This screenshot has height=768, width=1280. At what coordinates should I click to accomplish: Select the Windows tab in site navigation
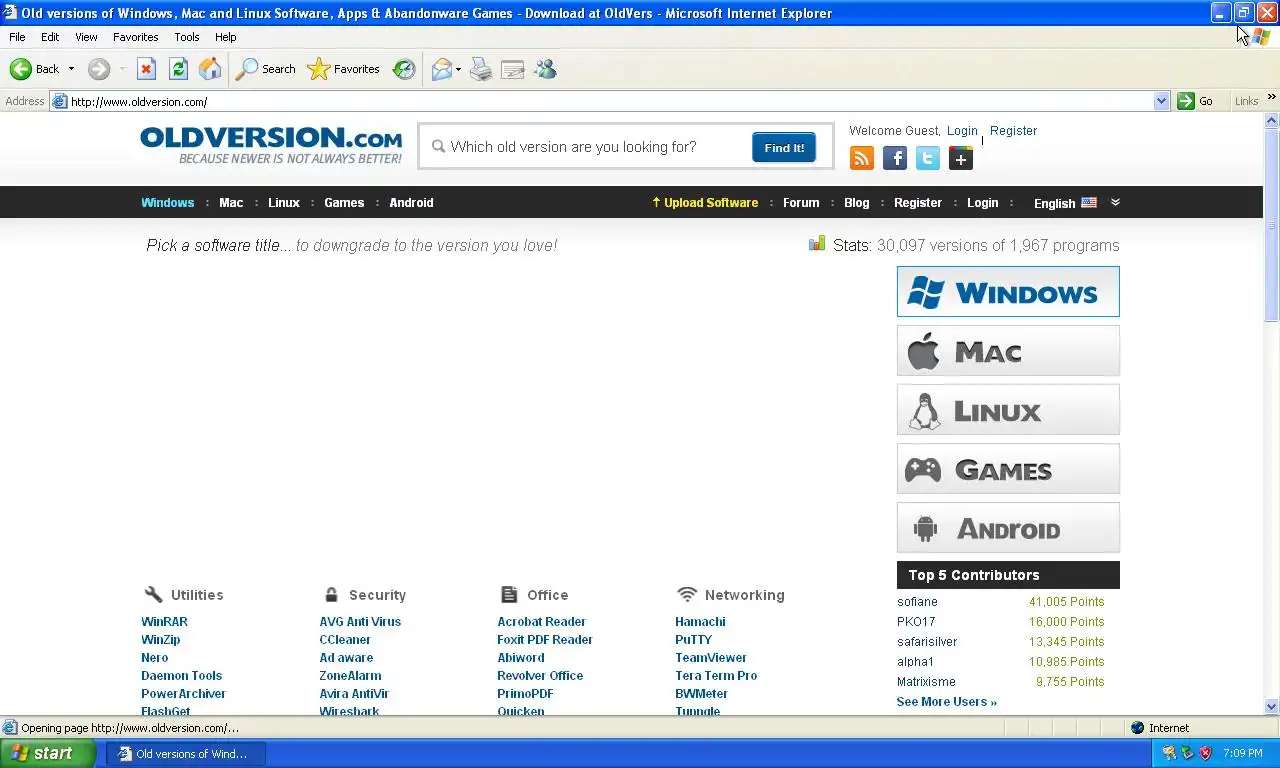(x=167, y=202)
